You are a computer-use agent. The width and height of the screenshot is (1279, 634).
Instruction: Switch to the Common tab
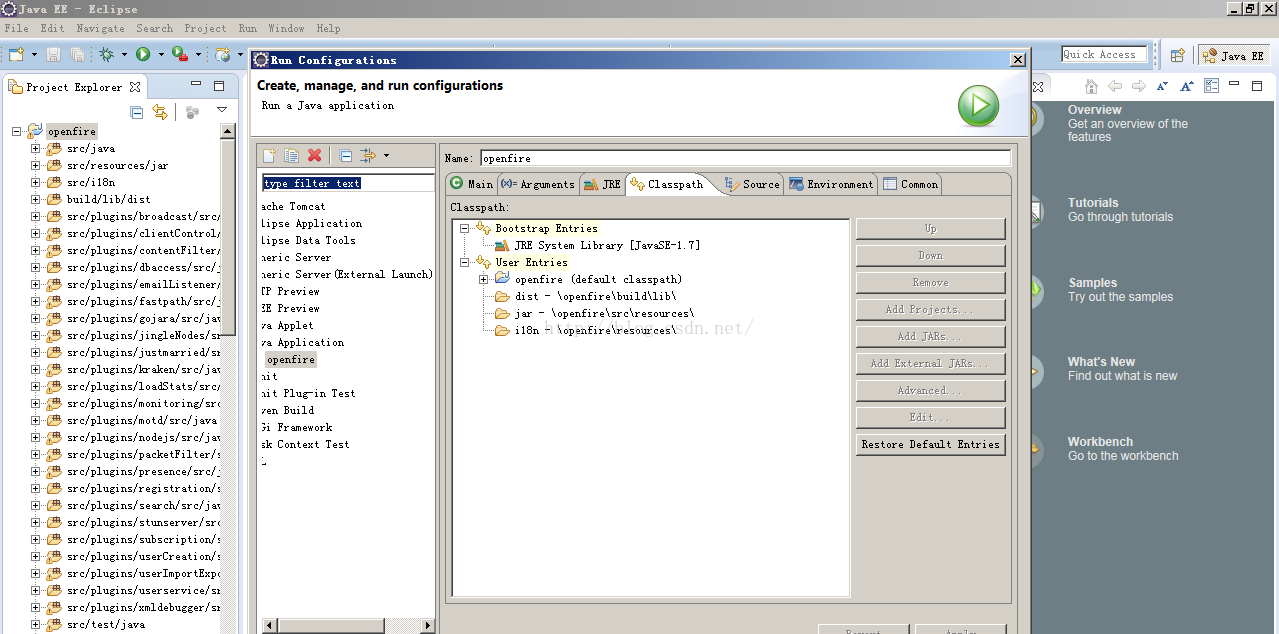[910, 184]
